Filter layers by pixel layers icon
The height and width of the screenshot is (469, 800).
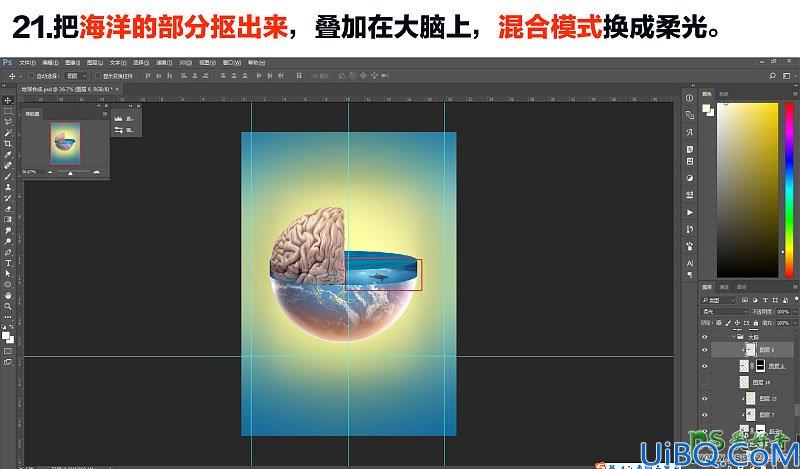pos(745,300)
